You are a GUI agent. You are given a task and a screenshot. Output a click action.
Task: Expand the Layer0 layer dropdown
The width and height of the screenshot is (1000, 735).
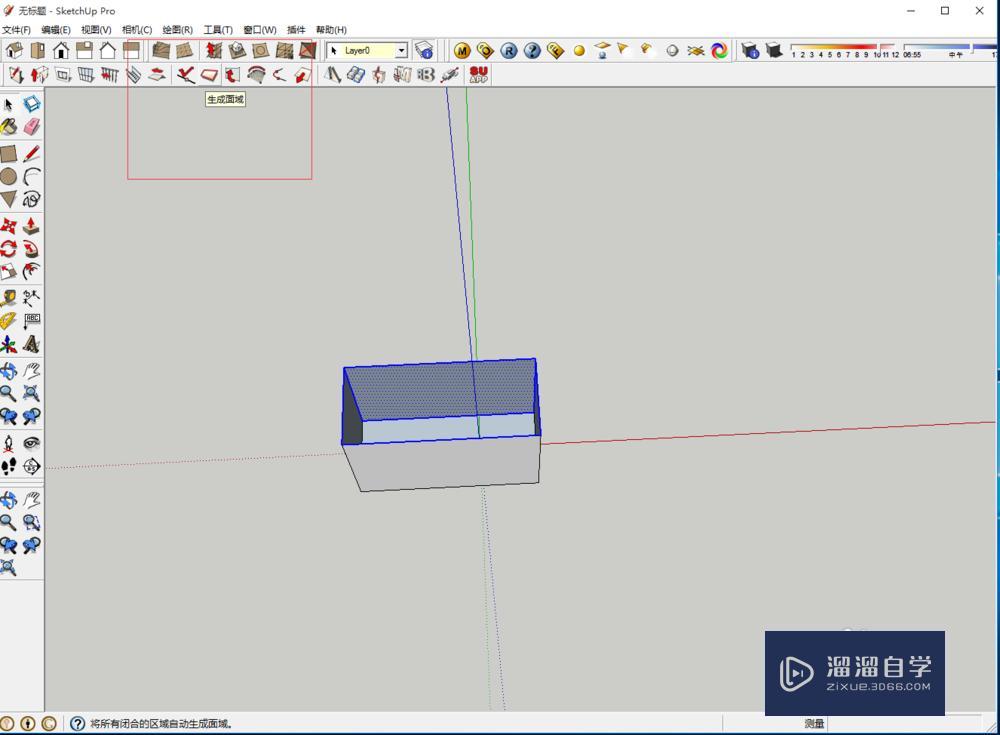coord(401,50)
